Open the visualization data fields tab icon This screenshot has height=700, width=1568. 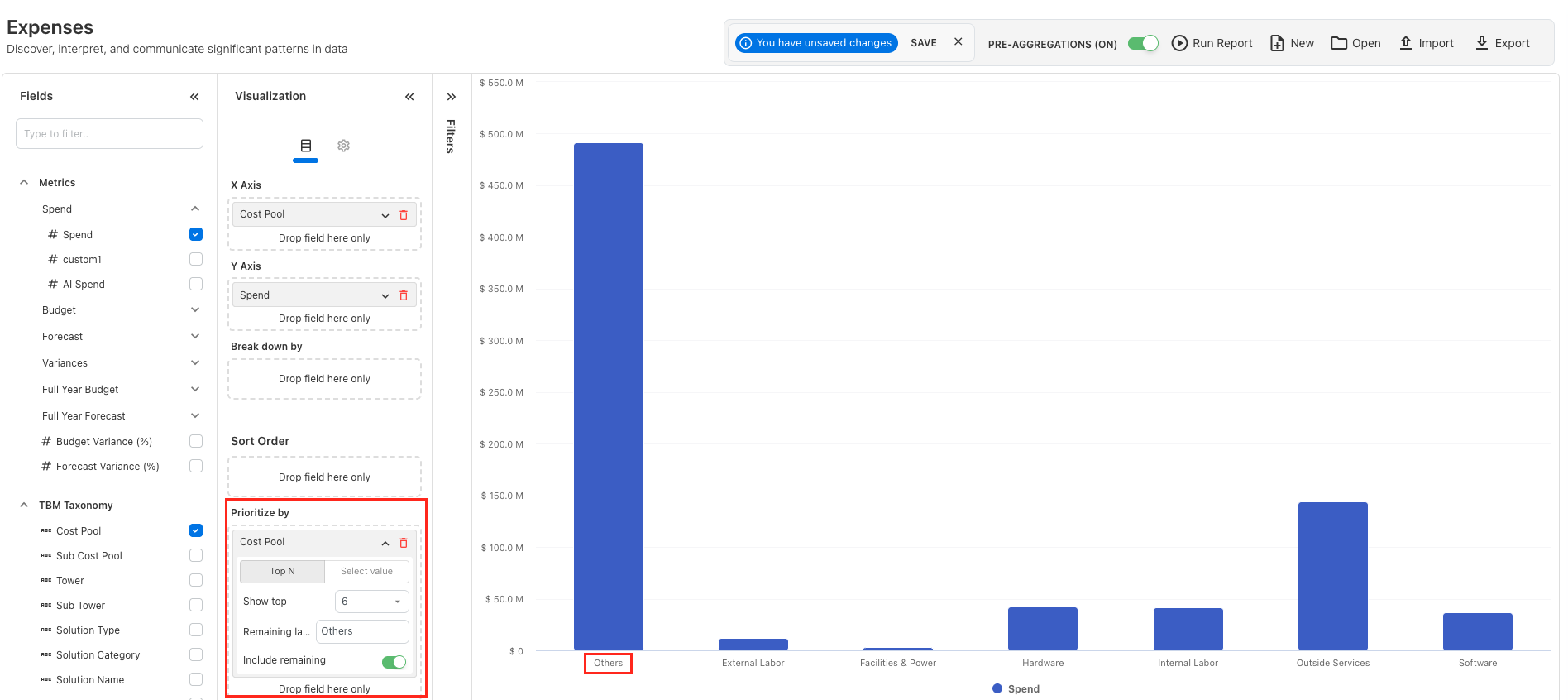[x=306, y=146]
